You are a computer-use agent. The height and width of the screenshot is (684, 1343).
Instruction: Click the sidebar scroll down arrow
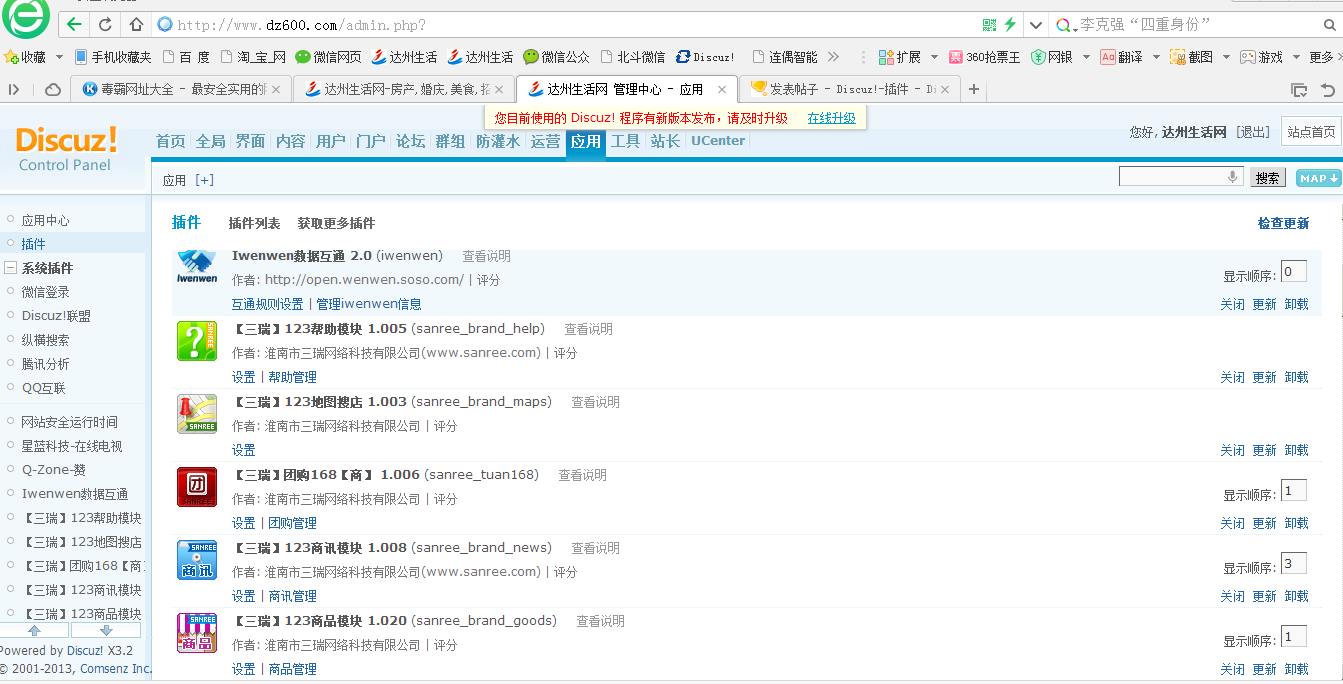coord(106,631)
